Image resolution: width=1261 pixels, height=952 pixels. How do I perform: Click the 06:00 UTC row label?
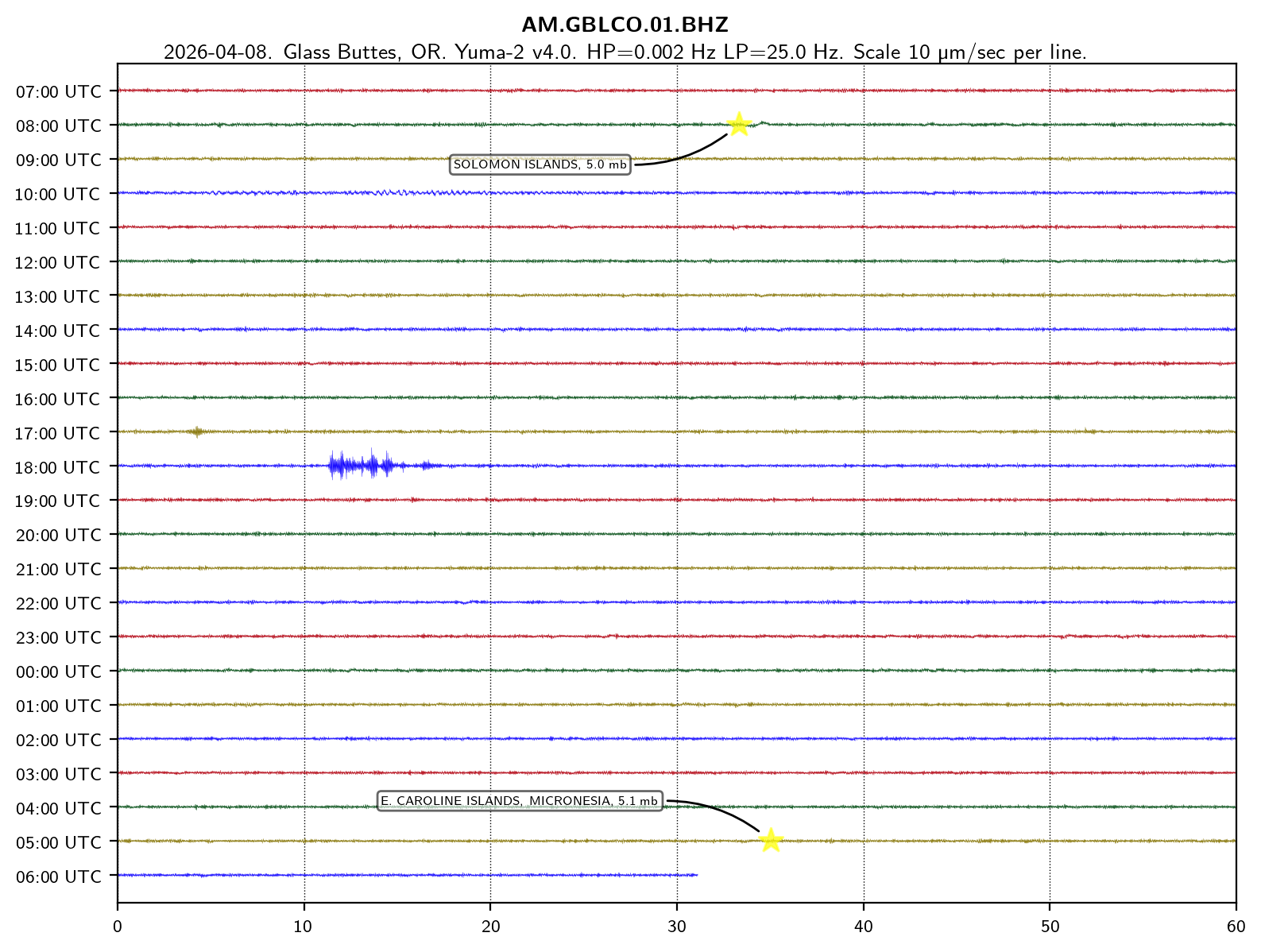(x=59, y=877)
